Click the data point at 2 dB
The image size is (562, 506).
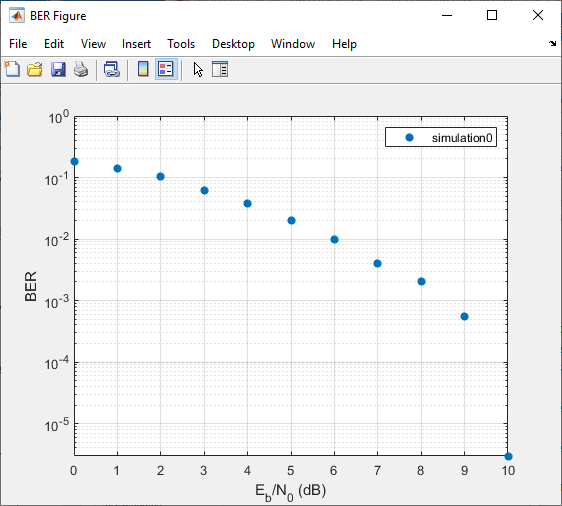tap(161, 176)
